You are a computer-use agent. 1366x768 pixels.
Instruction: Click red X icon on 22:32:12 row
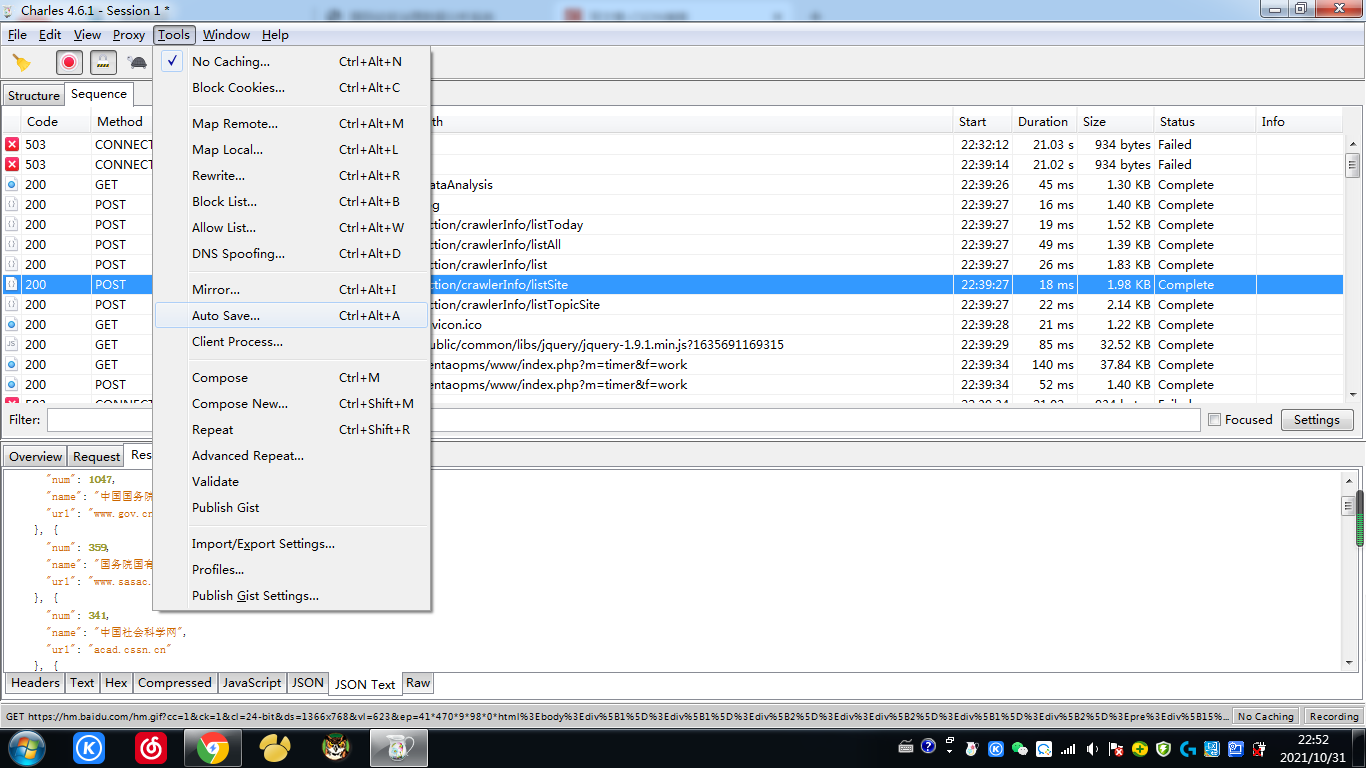(x=12, y=145)
